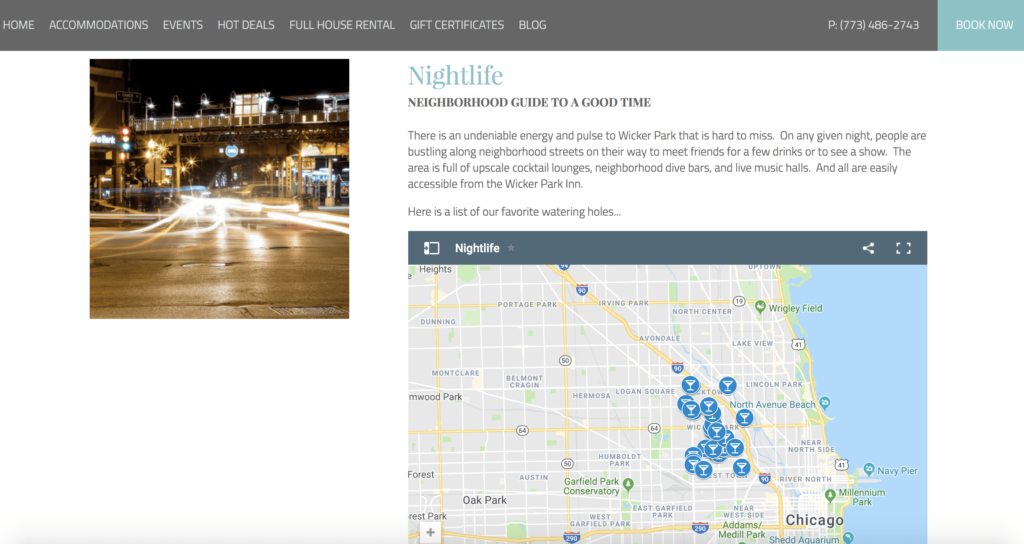Click the Chicago city label on map
Image resolution: width=1024 pixels, height=544 pixels.
tap(814, 520)
